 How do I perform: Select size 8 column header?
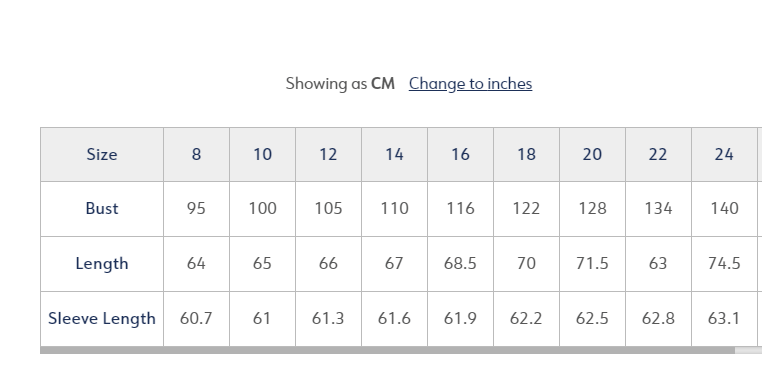(x=196, y=154)
